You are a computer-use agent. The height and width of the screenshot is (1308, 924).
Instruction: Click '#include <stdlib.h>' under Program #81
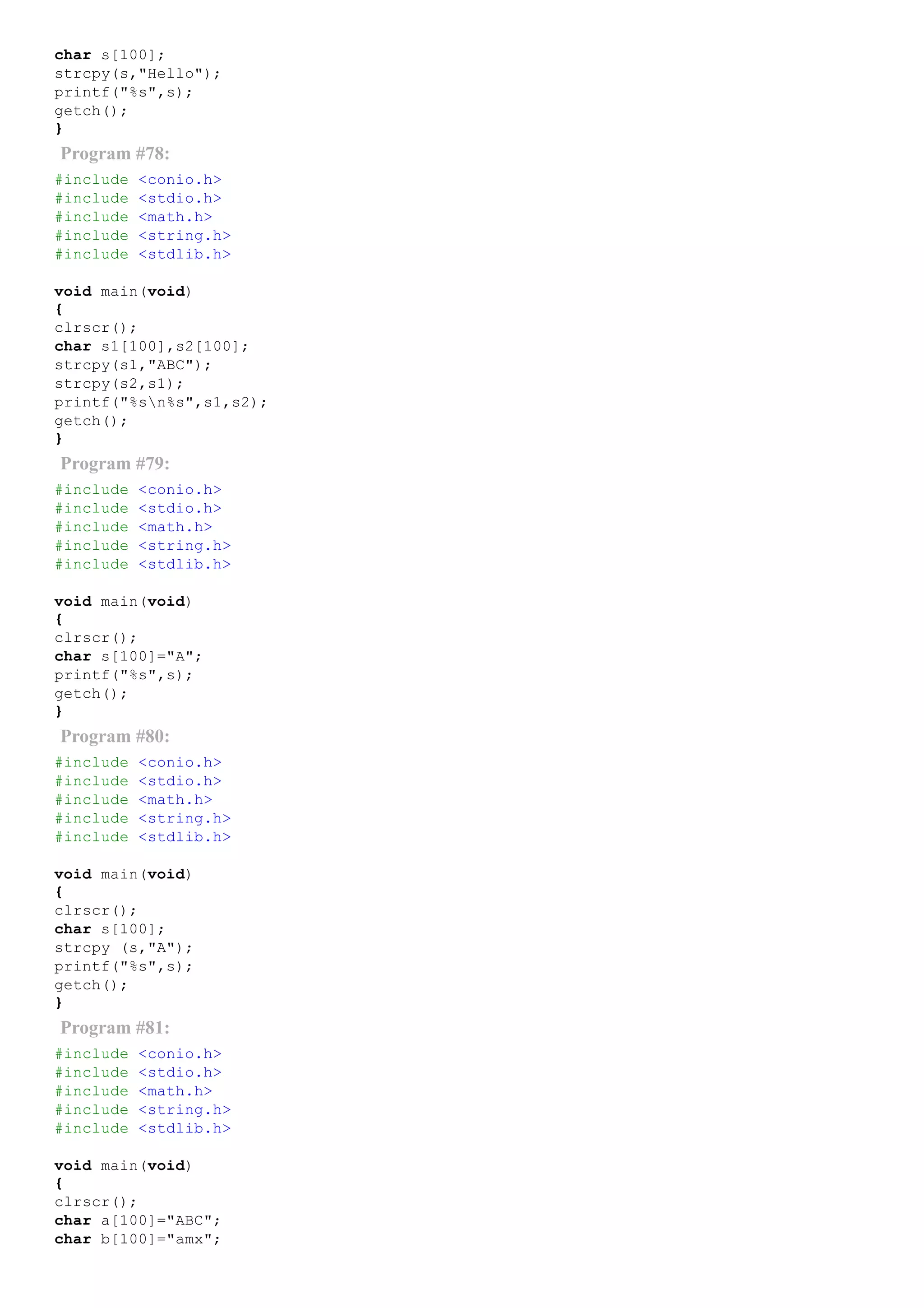(143, 1128)
